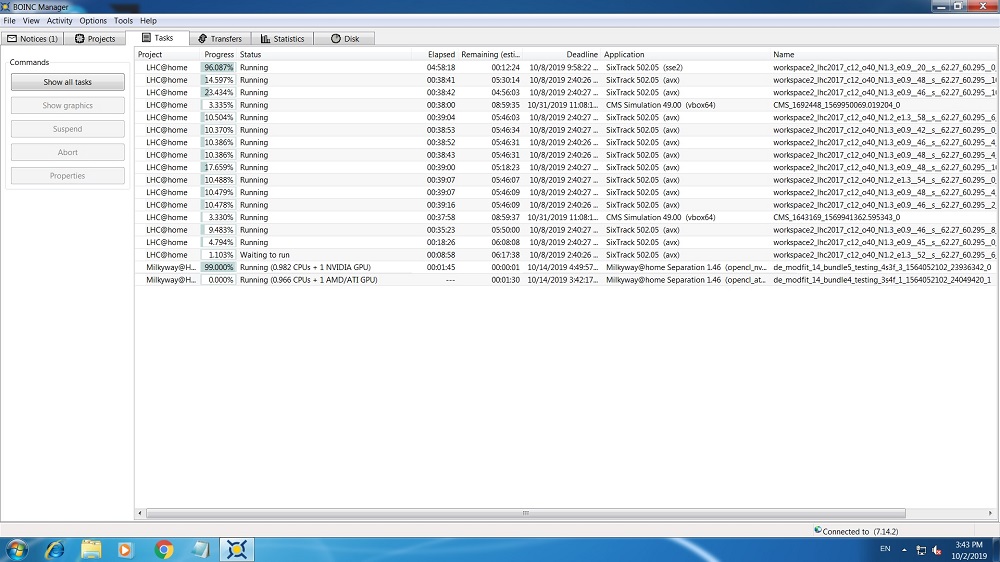1000x562 pixels.
Task: Click the network icon in system tray
Action: click(921, 550)
